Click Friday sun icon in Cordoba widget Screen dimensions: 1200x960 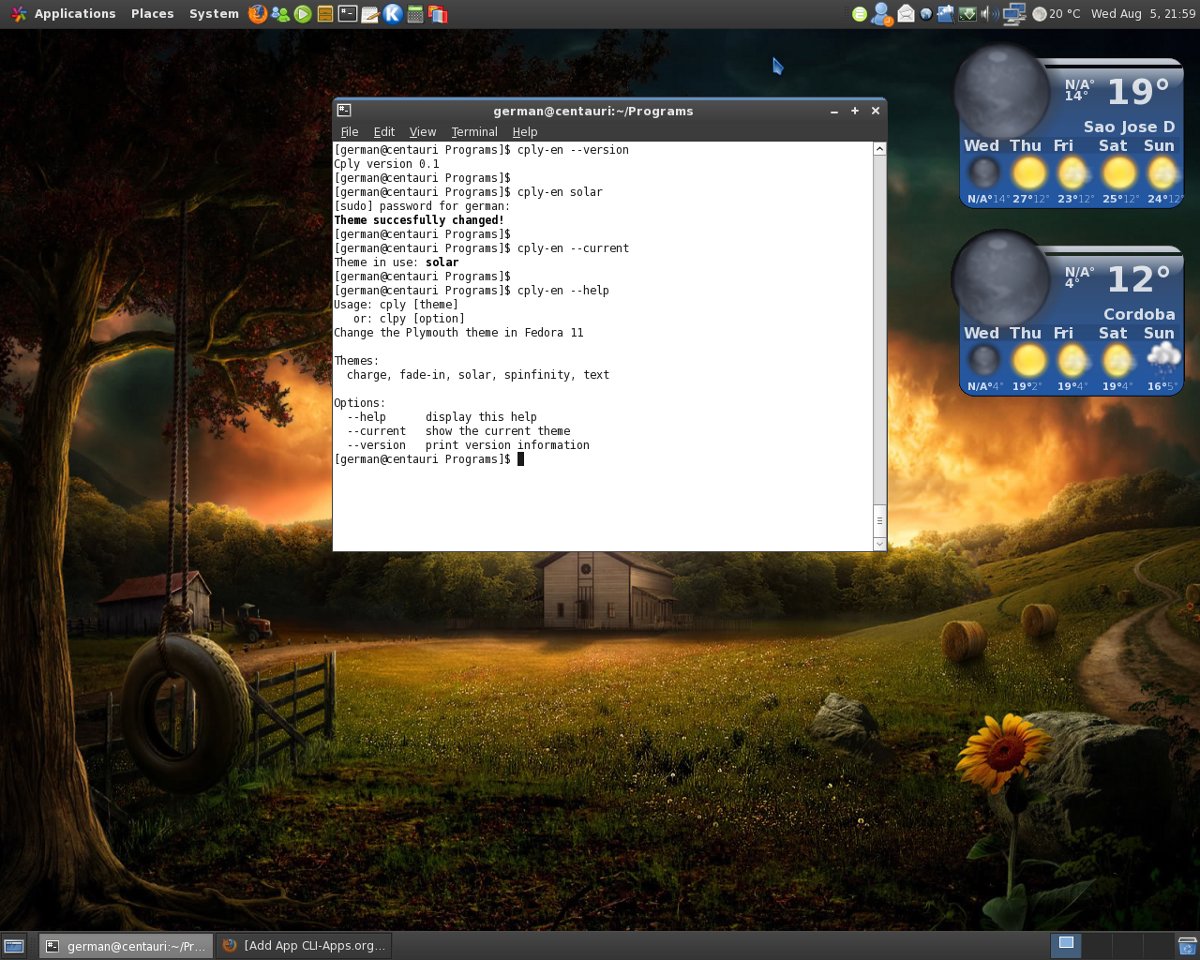pyautogui.click(x=1072, y=360)
